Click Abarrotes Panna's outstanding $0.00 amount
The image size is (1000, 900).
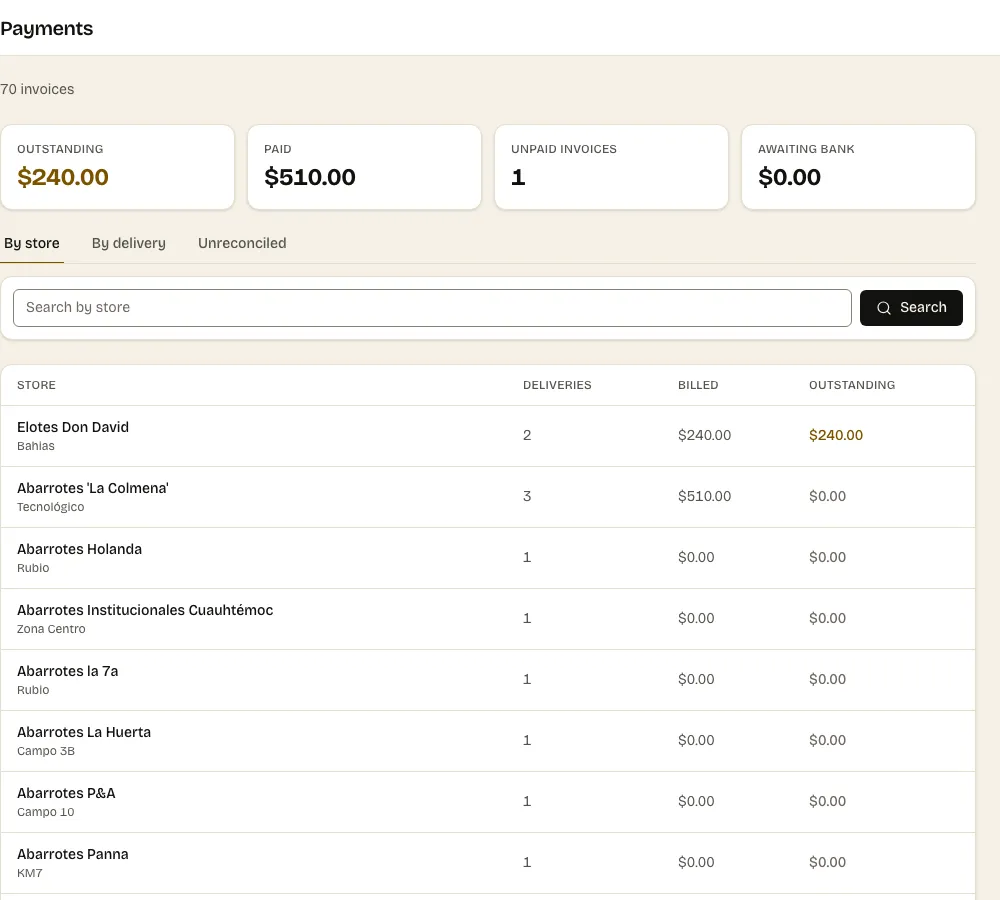coord(827,862)
